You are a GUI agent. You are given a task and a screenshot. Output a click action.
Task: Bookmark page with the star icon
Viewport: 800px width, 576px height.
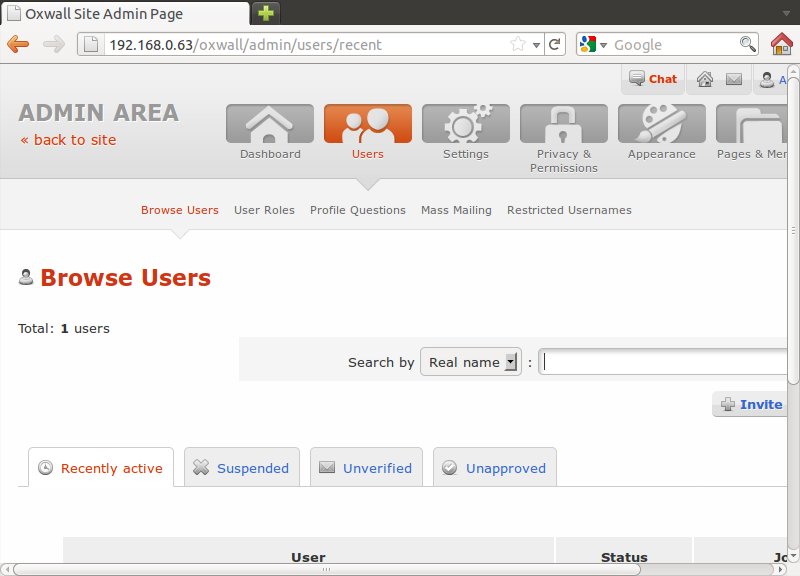tap(518, 44)
